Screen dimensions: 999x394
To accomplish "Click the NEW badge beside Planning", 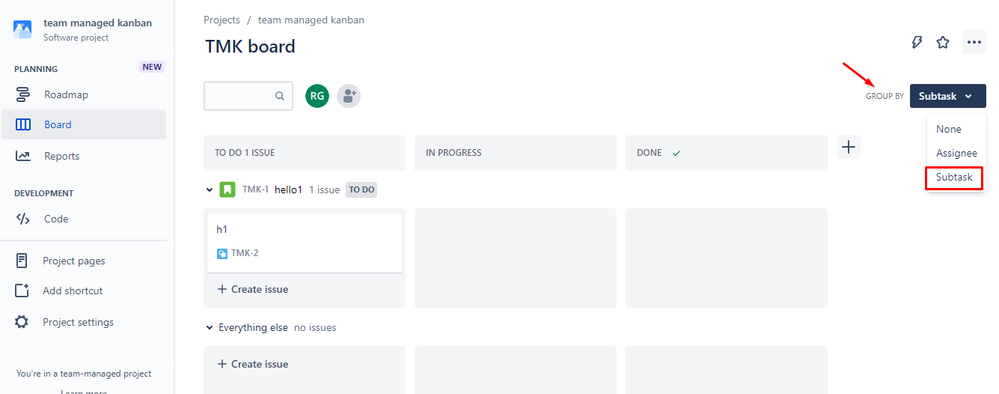I will pos(152,67).
